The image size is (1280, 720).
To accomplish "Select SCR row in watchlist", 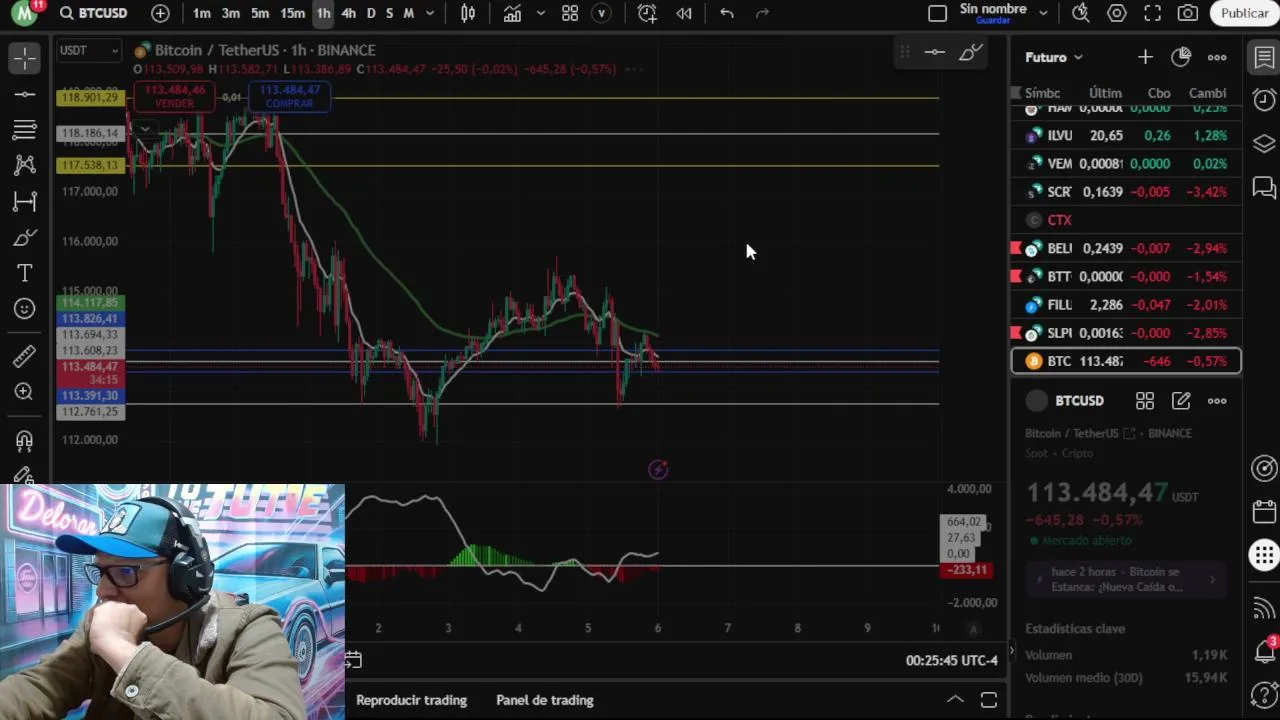I will coord(1126,192).
